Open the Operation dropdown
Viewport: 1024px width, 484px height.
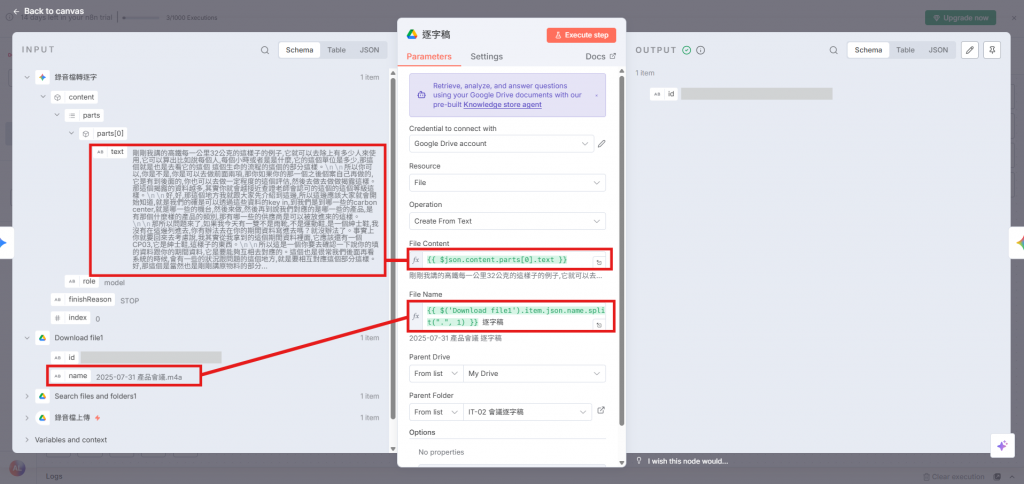pyautogui.click(x=507, y=221)
